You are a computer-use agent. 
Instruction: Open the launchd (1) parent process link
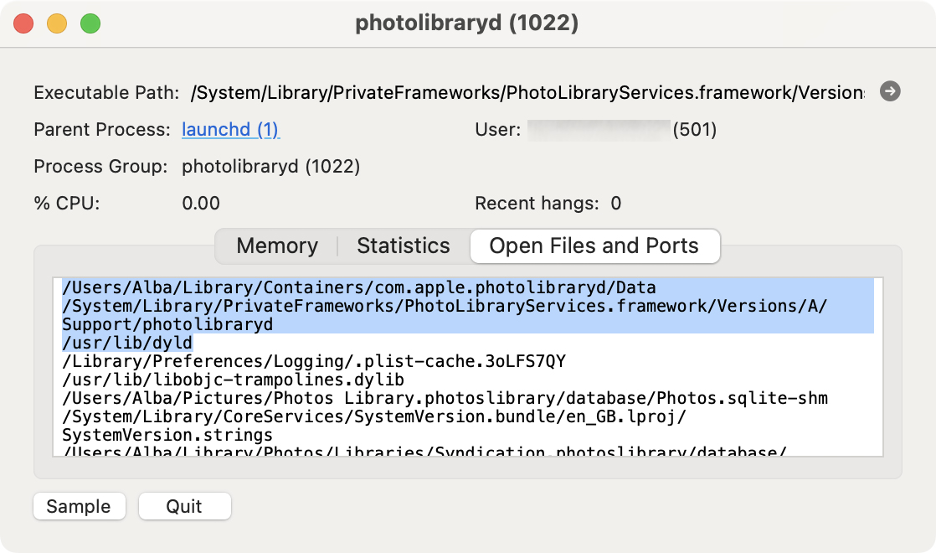(x=230, y=130)
